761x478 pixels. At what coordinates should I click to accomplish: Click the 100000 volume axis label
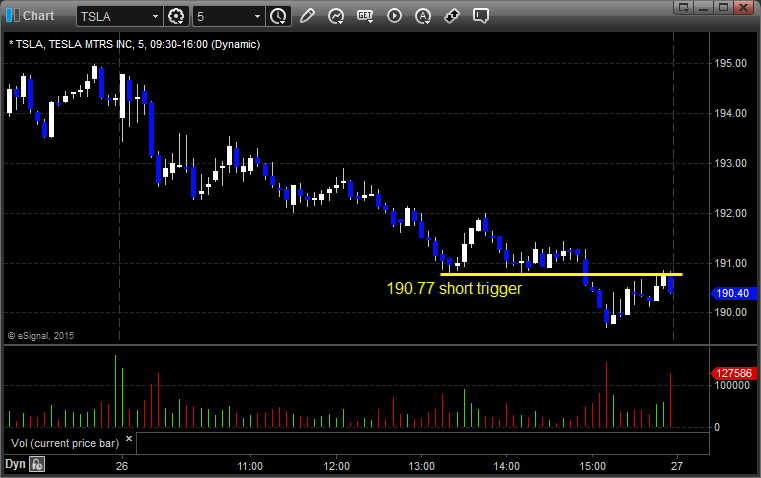pos(732,385)
